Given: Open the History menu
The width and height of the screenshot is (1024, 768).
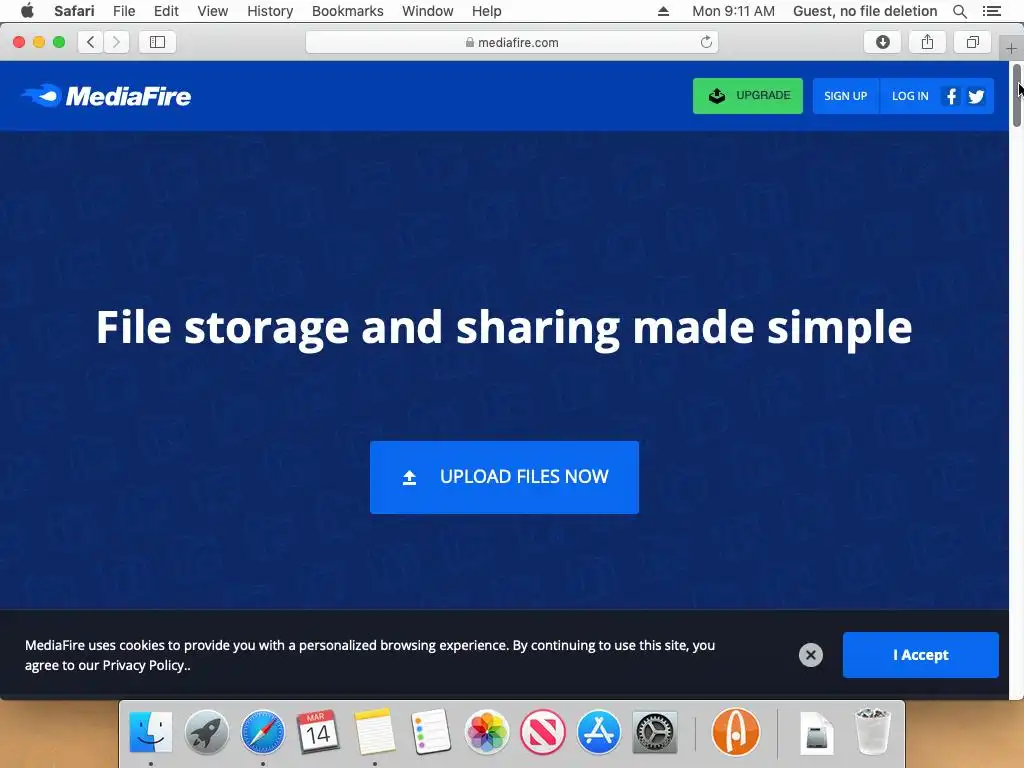Looking at the screenshot, I should 270,11.
